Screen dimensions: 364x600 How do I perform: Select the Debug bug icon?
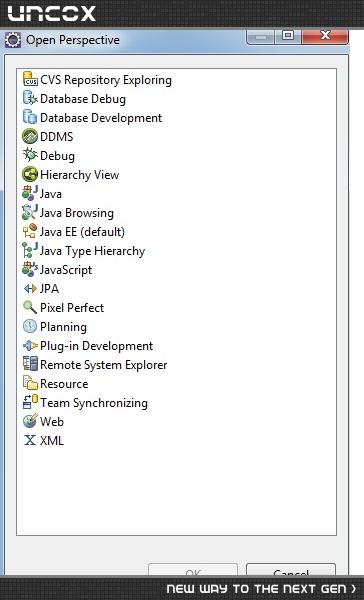pyautogui.click(x=30, y=155)
